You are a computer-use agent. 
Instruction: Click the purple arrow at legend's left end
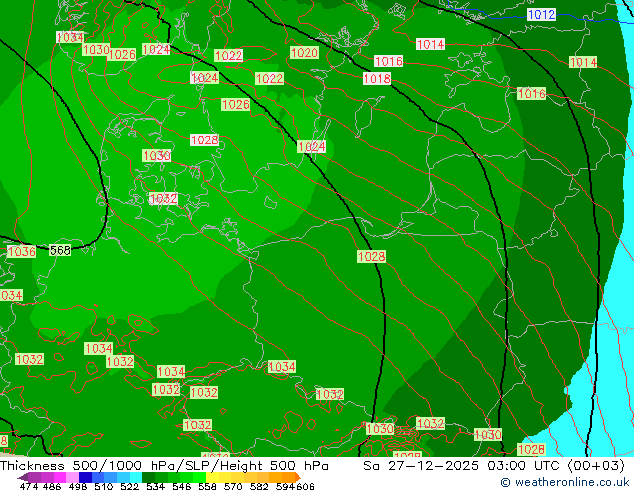click(x=22, y=477)
